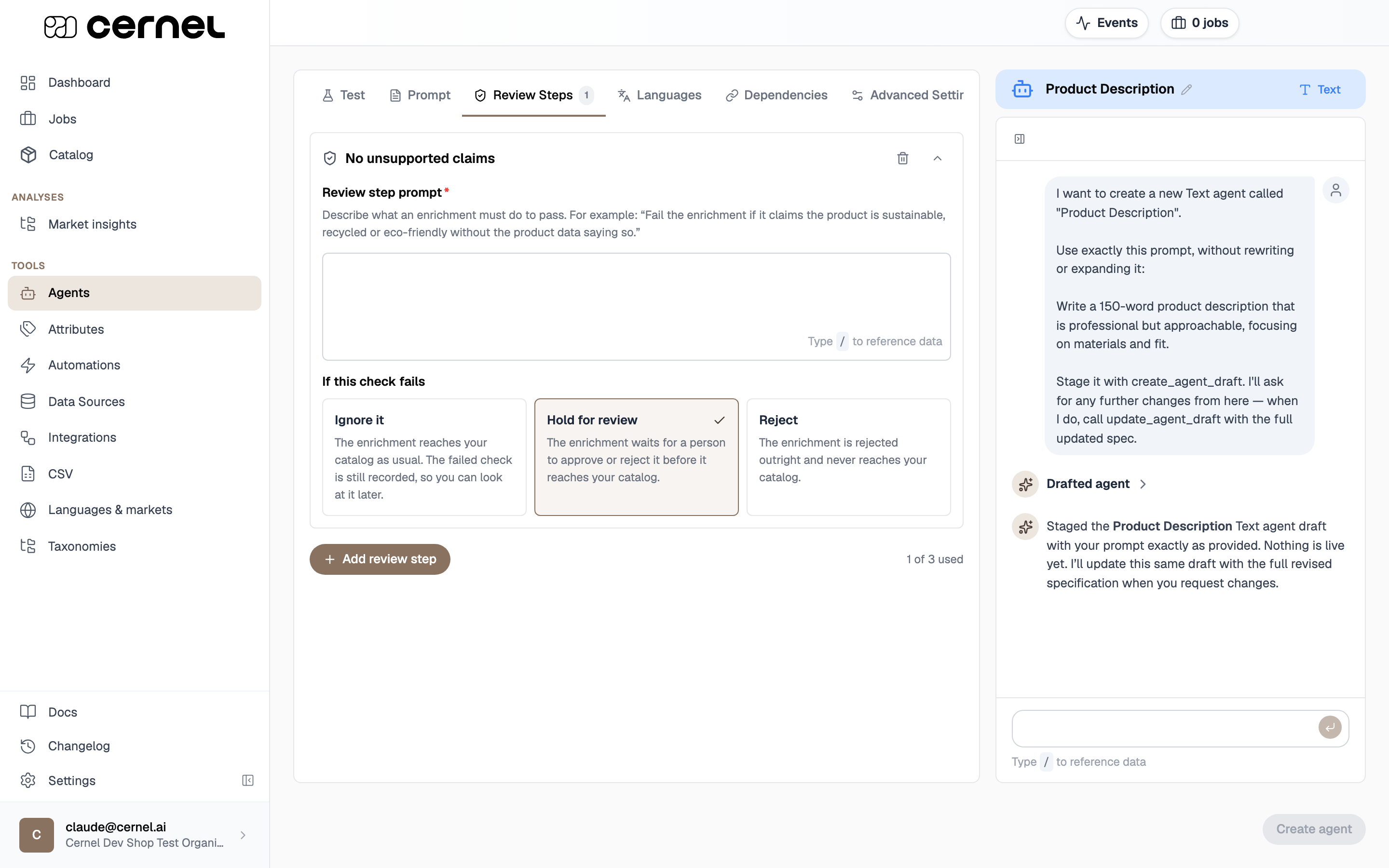
Task: Select the Hold for review option
Action: click(636, 457)
